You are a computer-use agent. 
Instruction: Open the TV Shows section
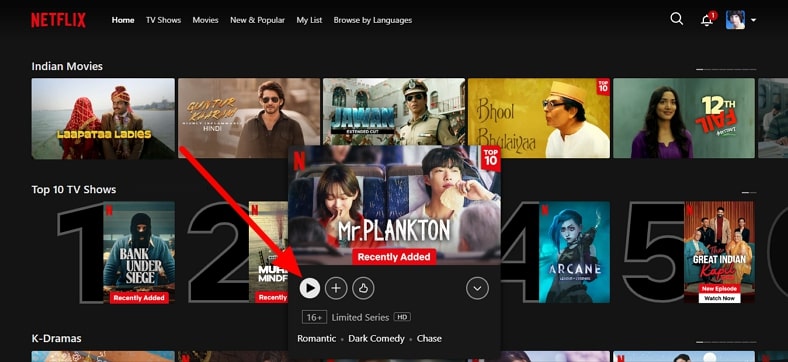point(163,20)
